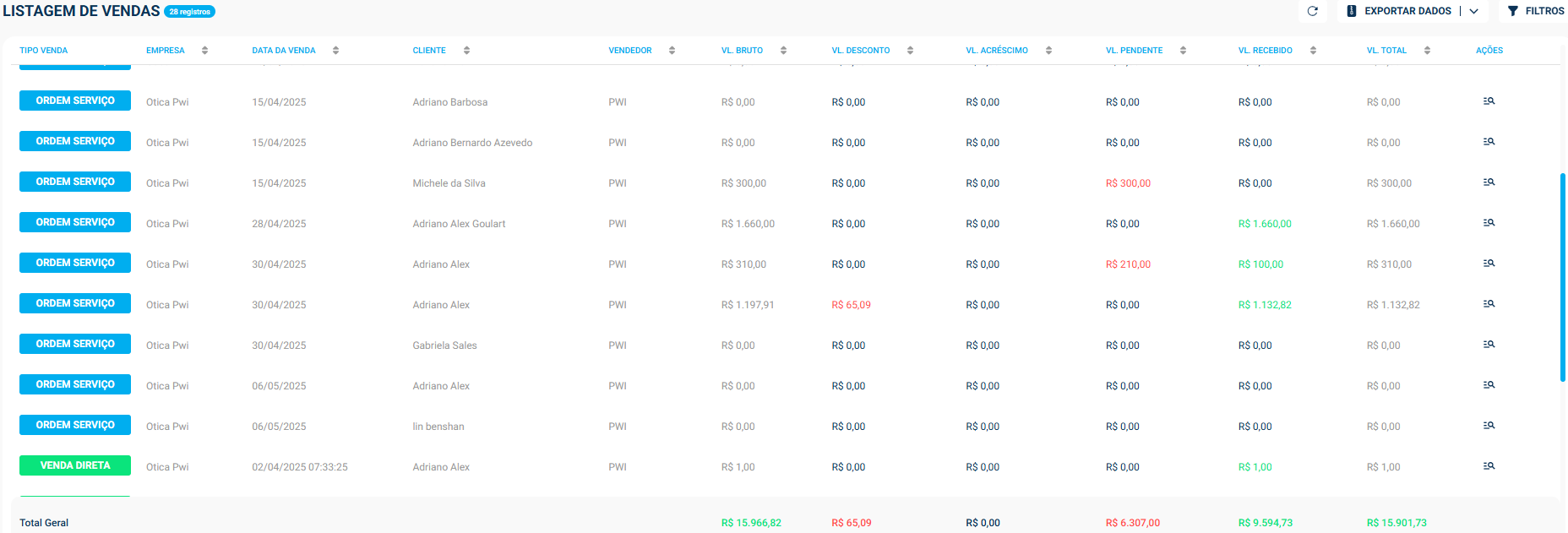Click received value R$ 100,00
Viewport: 1568px width, 533px height.
click(1260, 264)
